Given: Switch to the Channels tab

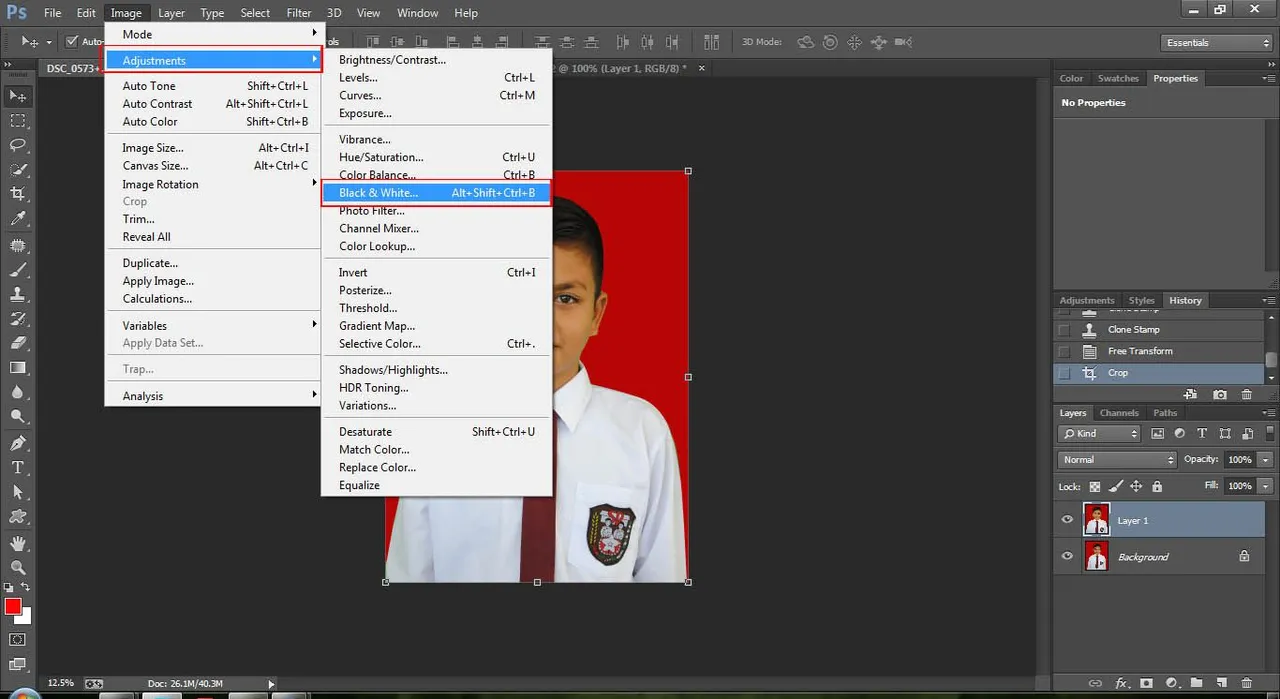Looking at the screenshot, I should click(x=1119, y=413).
